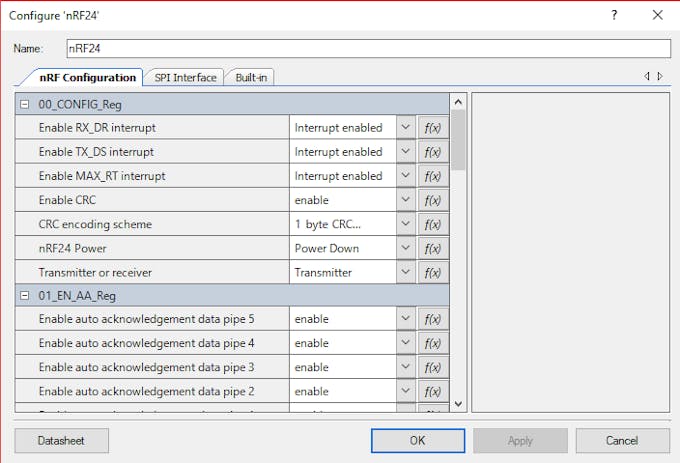Collapse the 01_EN_AA_Reg section
Screen dimensions: 680x463
click(25, 296)
